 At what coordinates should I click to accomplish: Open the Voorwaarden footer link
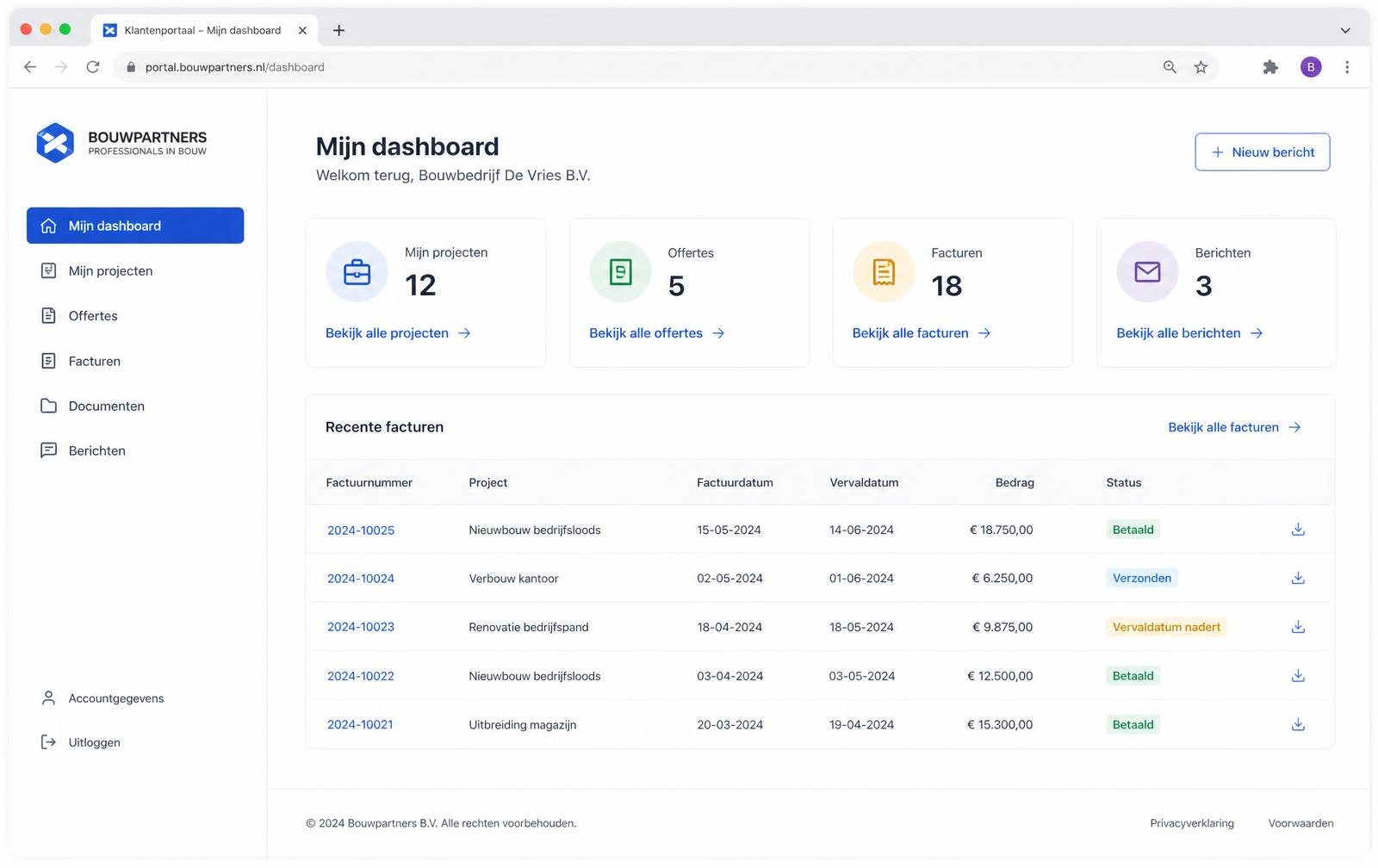click(x=1300, y=823)
